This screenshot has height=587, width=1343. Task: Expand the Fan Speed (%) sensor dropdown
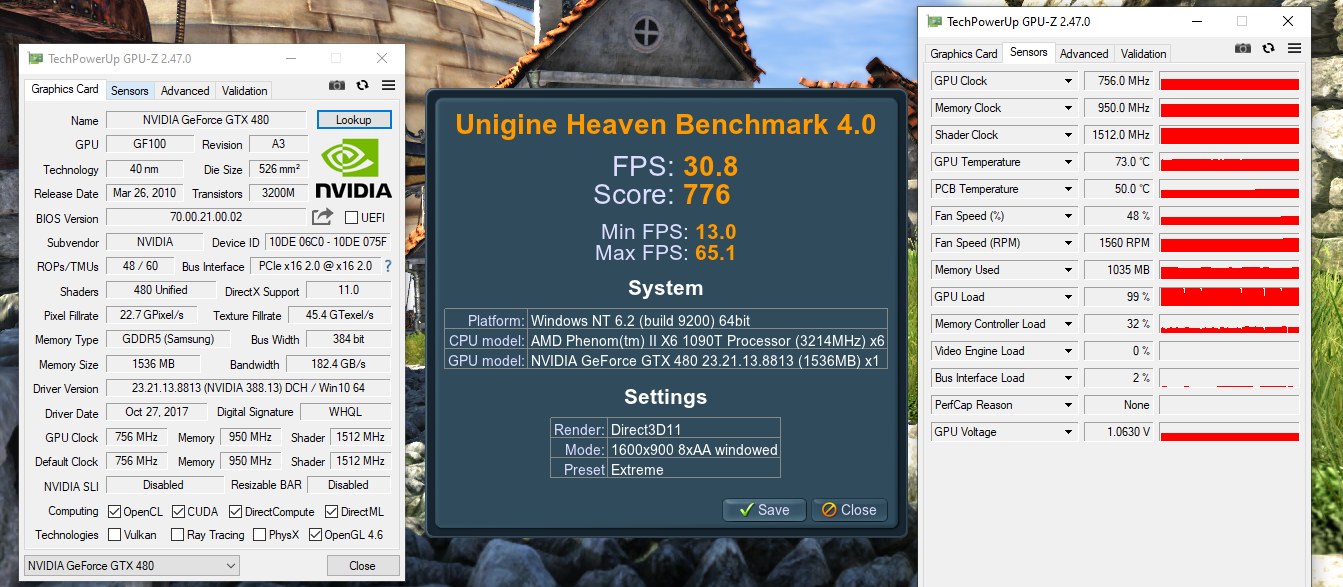(1068, 216)
